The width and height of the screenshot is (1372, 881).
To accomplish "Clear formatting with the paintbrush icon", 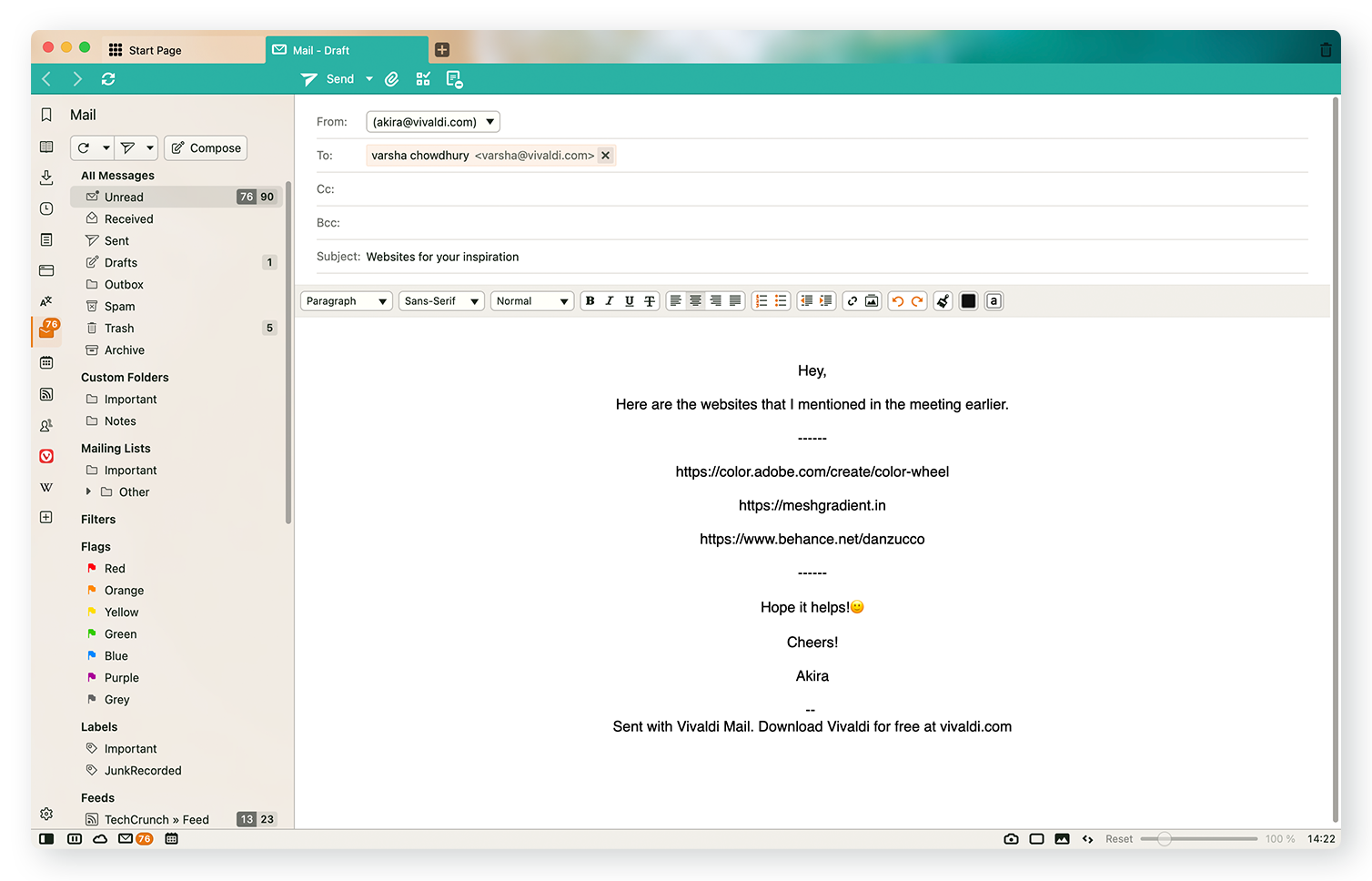I will pos(943,301).
